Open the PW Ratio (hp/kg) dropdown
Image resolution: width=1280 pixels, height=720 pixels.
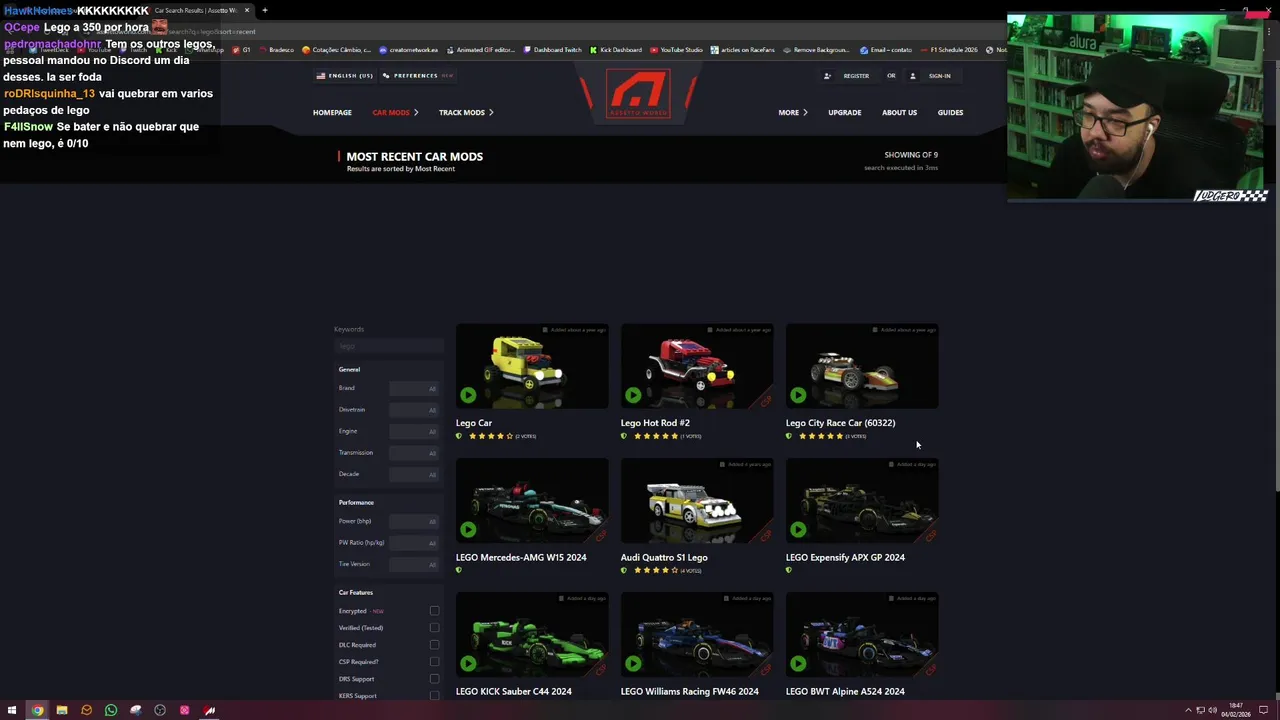tap(414, 543)
